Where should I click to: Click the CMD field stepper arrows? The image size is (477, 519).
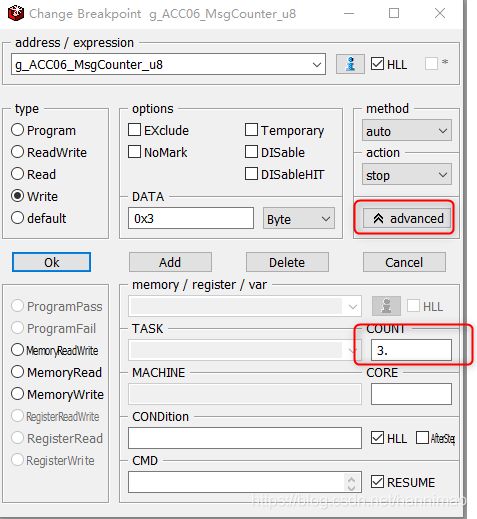(351, 483)
